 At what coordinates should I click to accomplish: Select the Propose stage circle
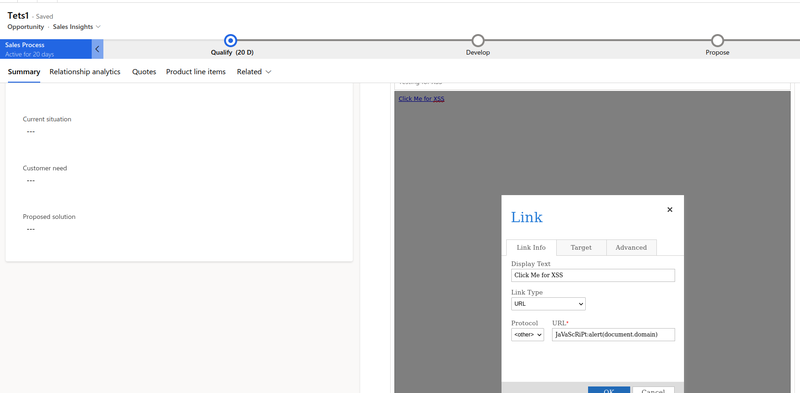(x=717, y=40)
